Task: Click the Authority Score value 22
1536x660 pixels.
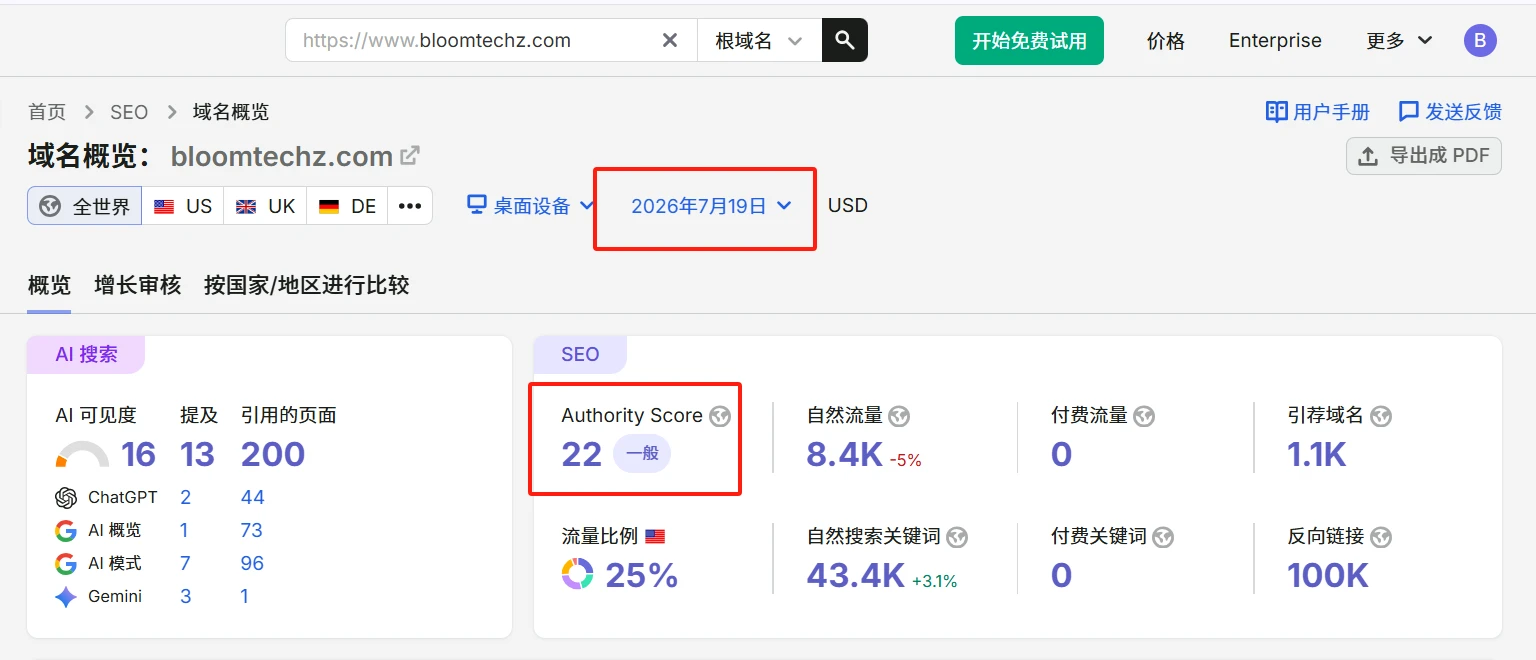Action: 582,455
